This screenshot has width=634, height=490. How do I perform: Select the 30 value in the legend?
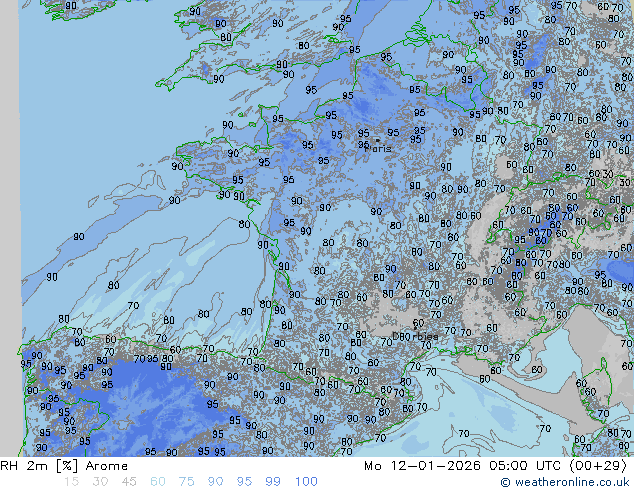100,482
